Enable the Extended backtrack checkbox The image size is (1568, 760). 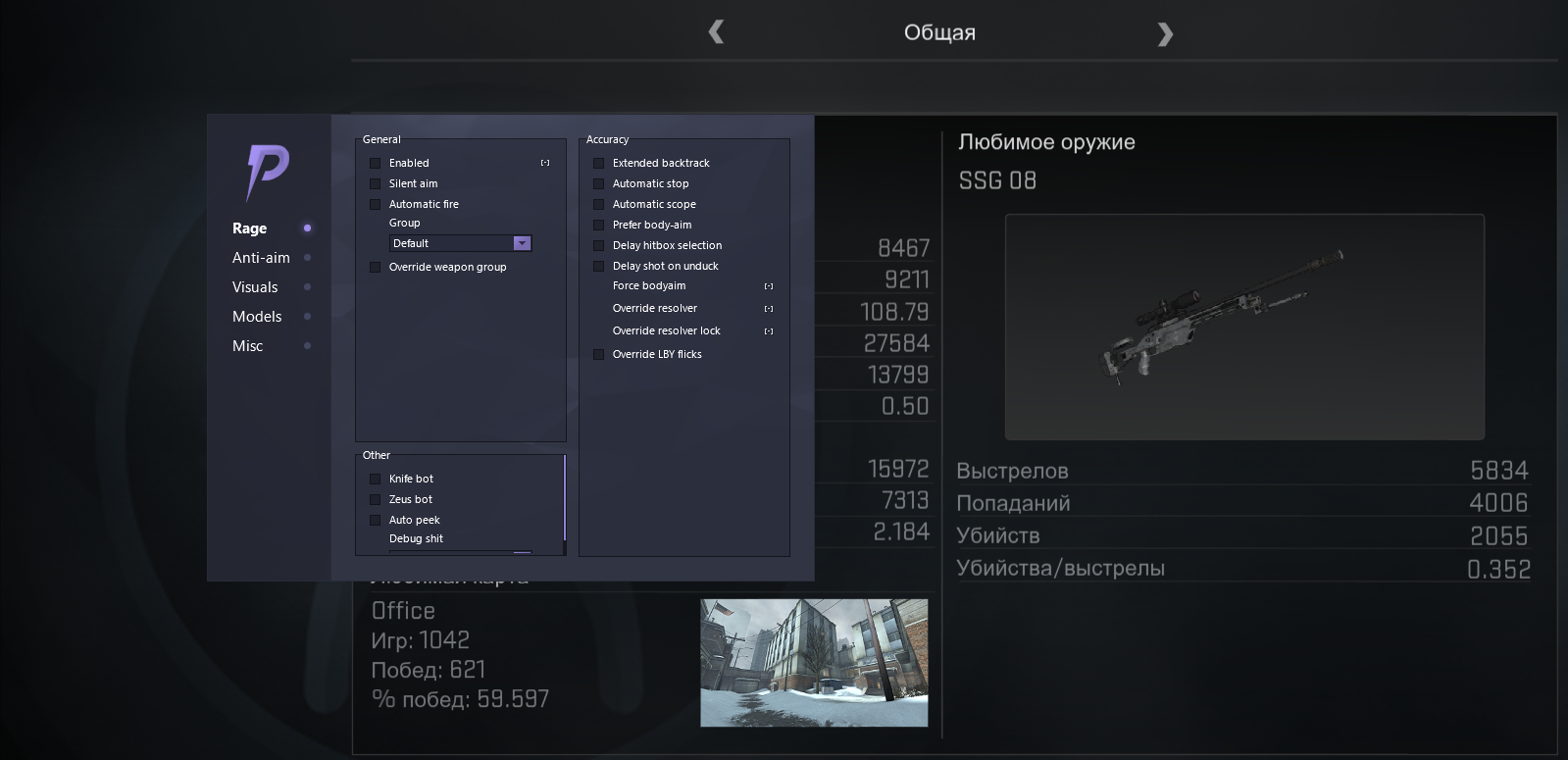click(598, 163)
